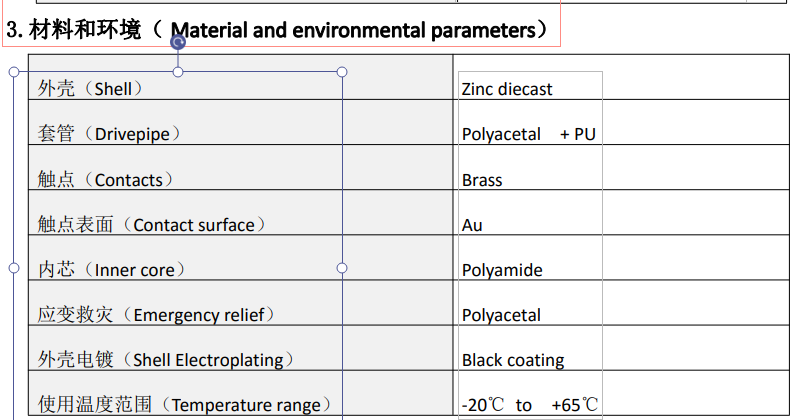
Task: Click the 'Emergency relief' row label
Action: pyautogui.click(x=156, y=315)
